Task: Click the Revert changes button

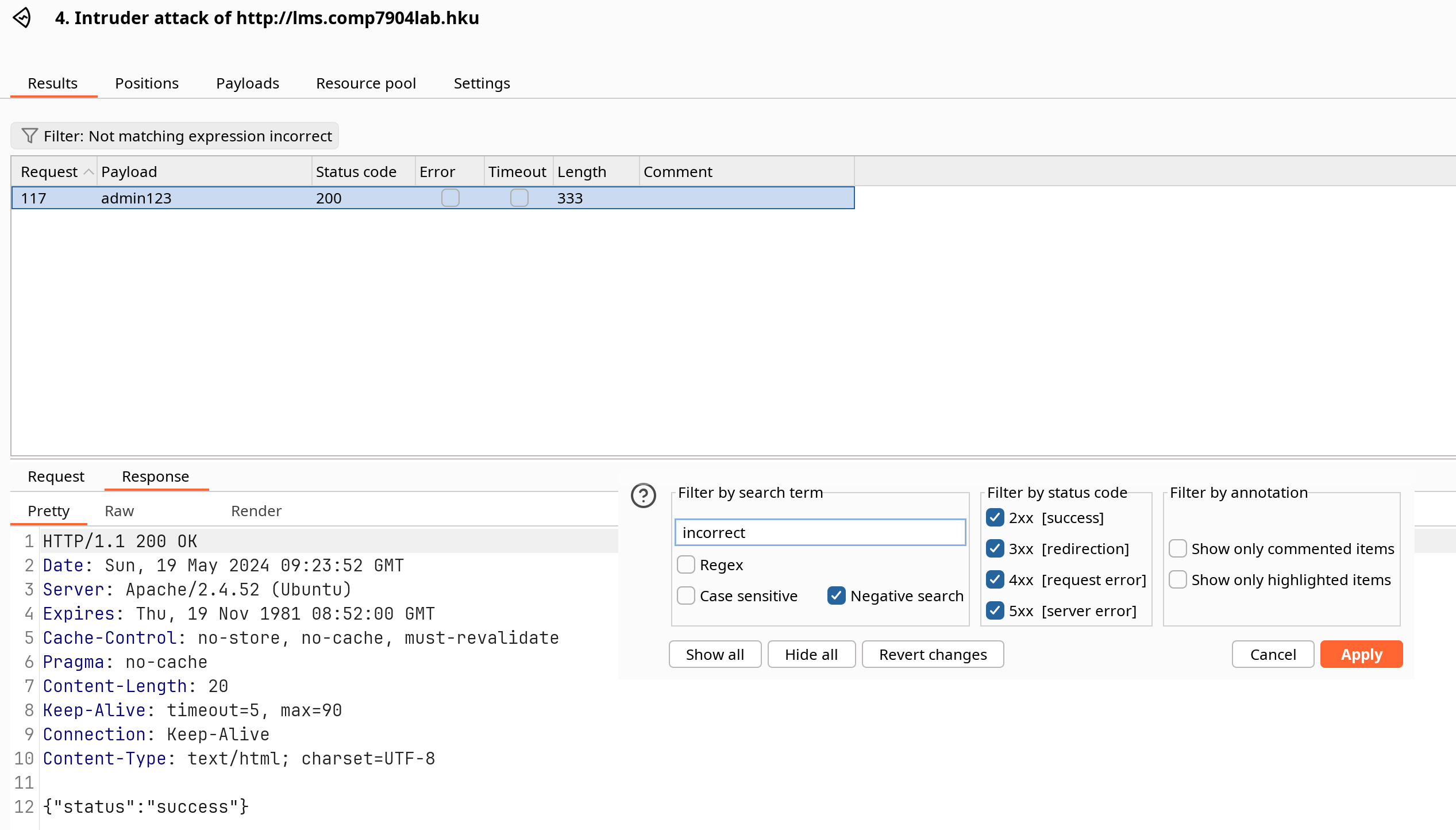Action: coord(932,654)
